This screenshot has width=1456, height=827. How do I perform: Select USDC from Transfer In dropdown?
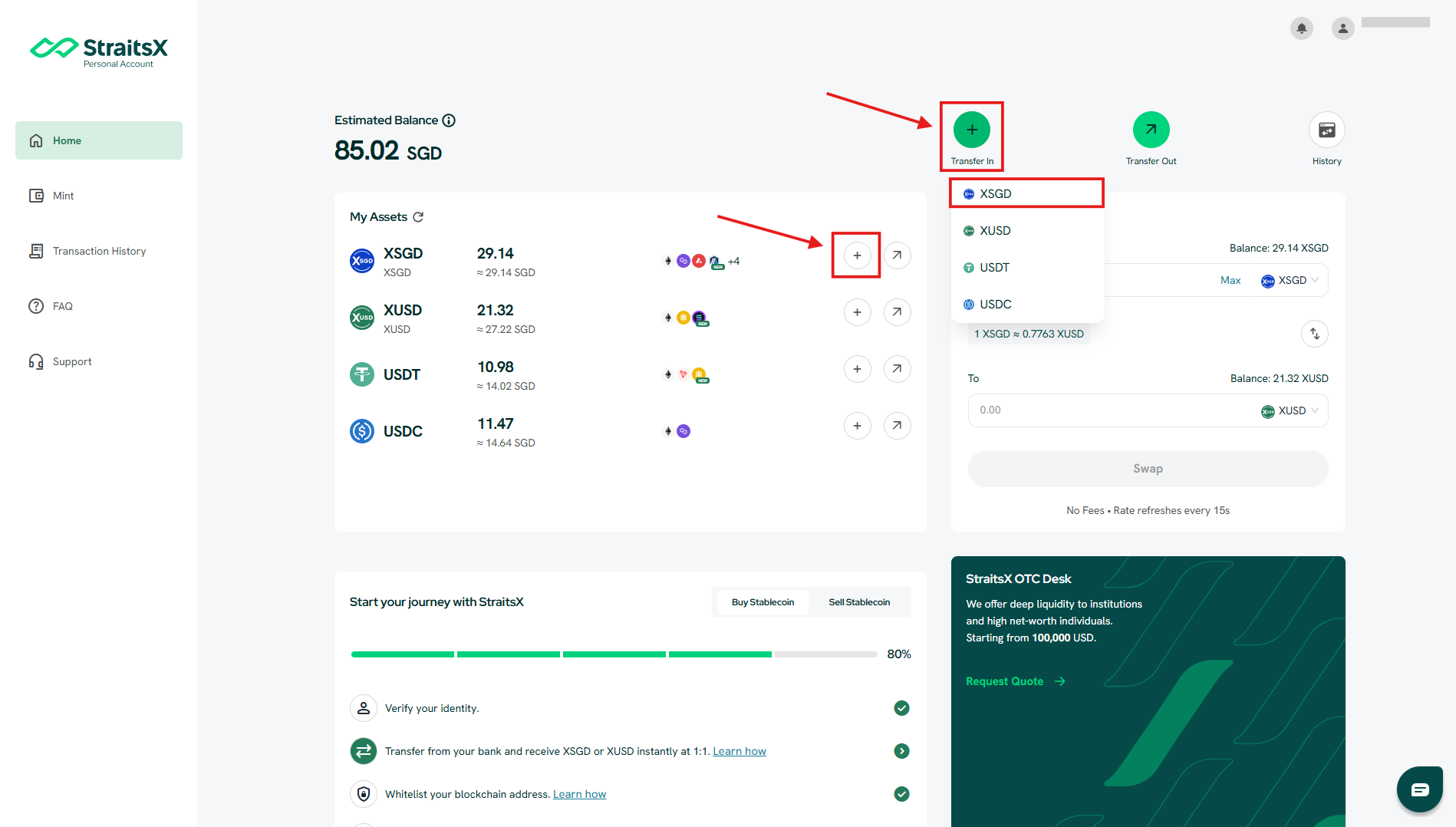1026,305
